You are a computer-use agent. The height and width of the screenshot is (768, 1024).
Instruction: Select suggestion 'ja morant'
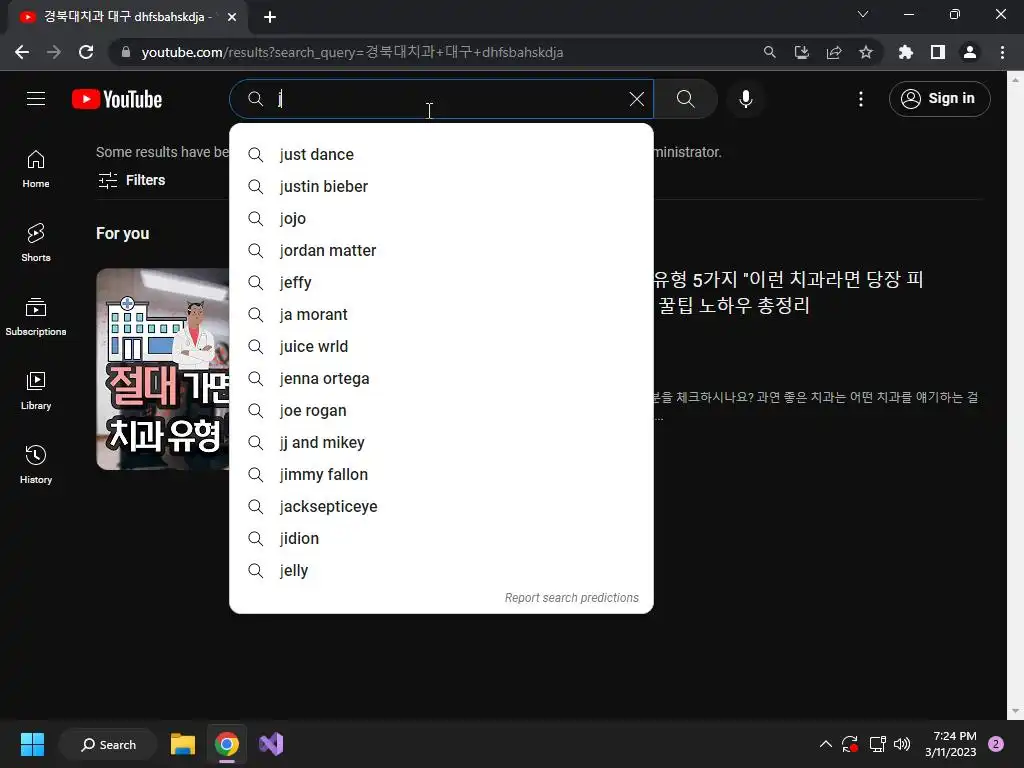click(x=441, y=315)
